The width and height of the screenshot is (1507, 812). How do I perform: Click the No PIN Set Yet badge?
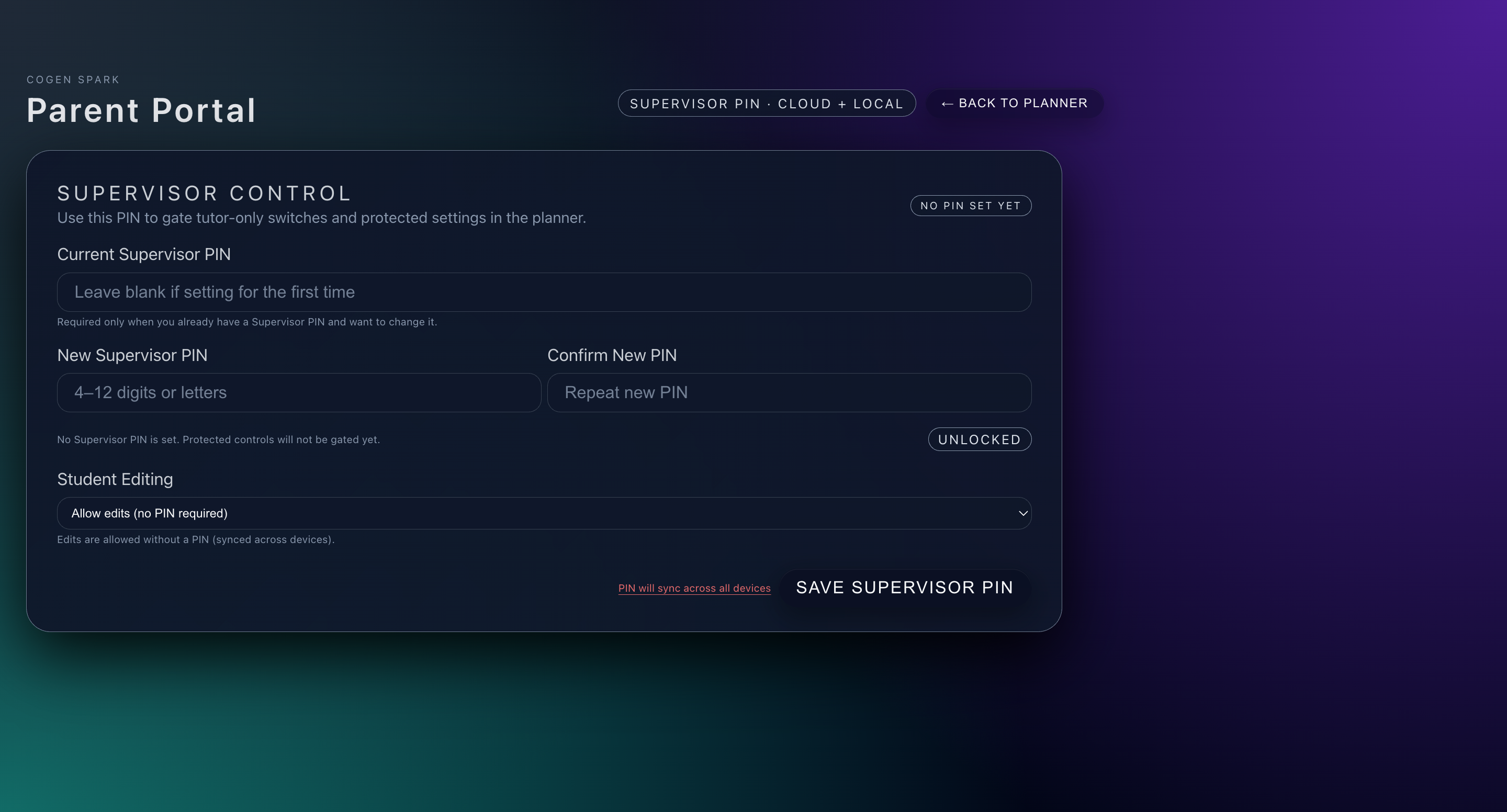coord(970,205)
